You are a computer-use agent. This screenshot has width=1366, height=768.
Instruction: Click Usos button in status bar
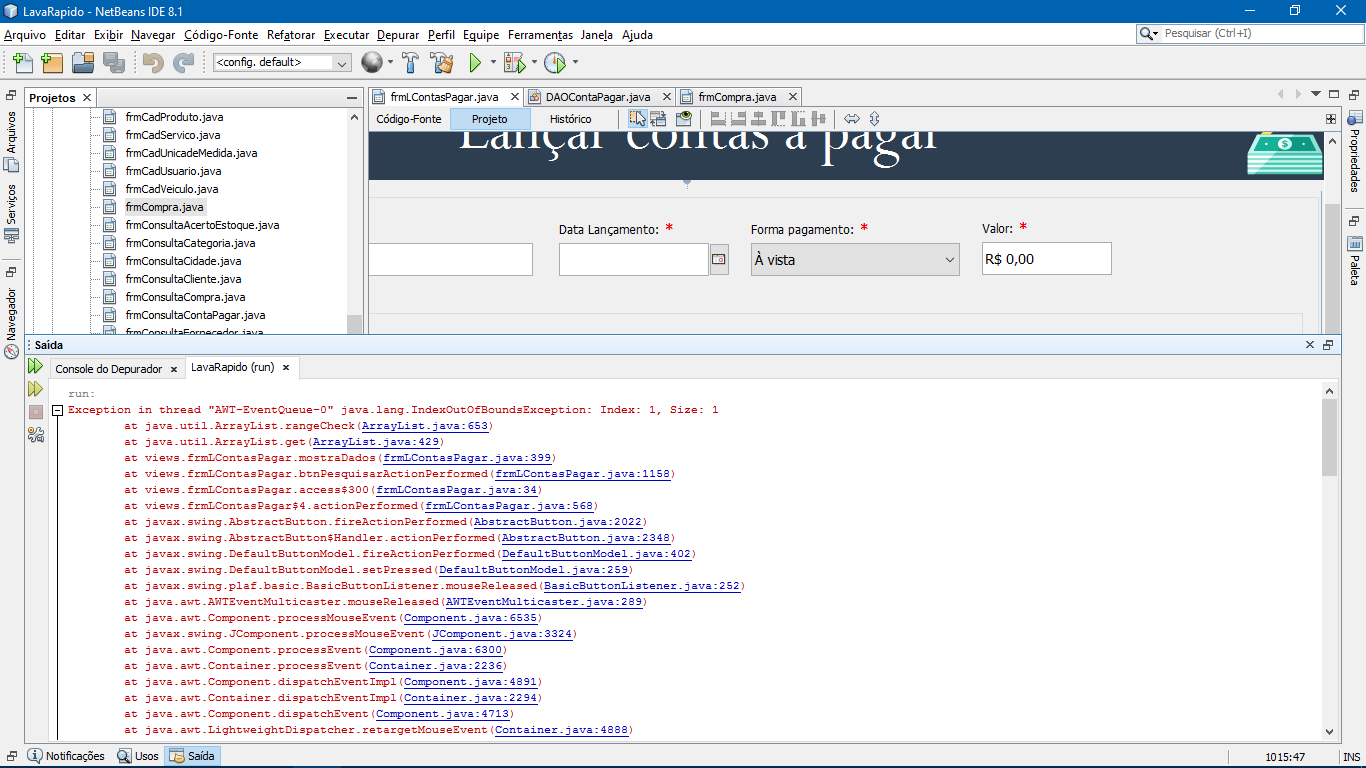138,756
